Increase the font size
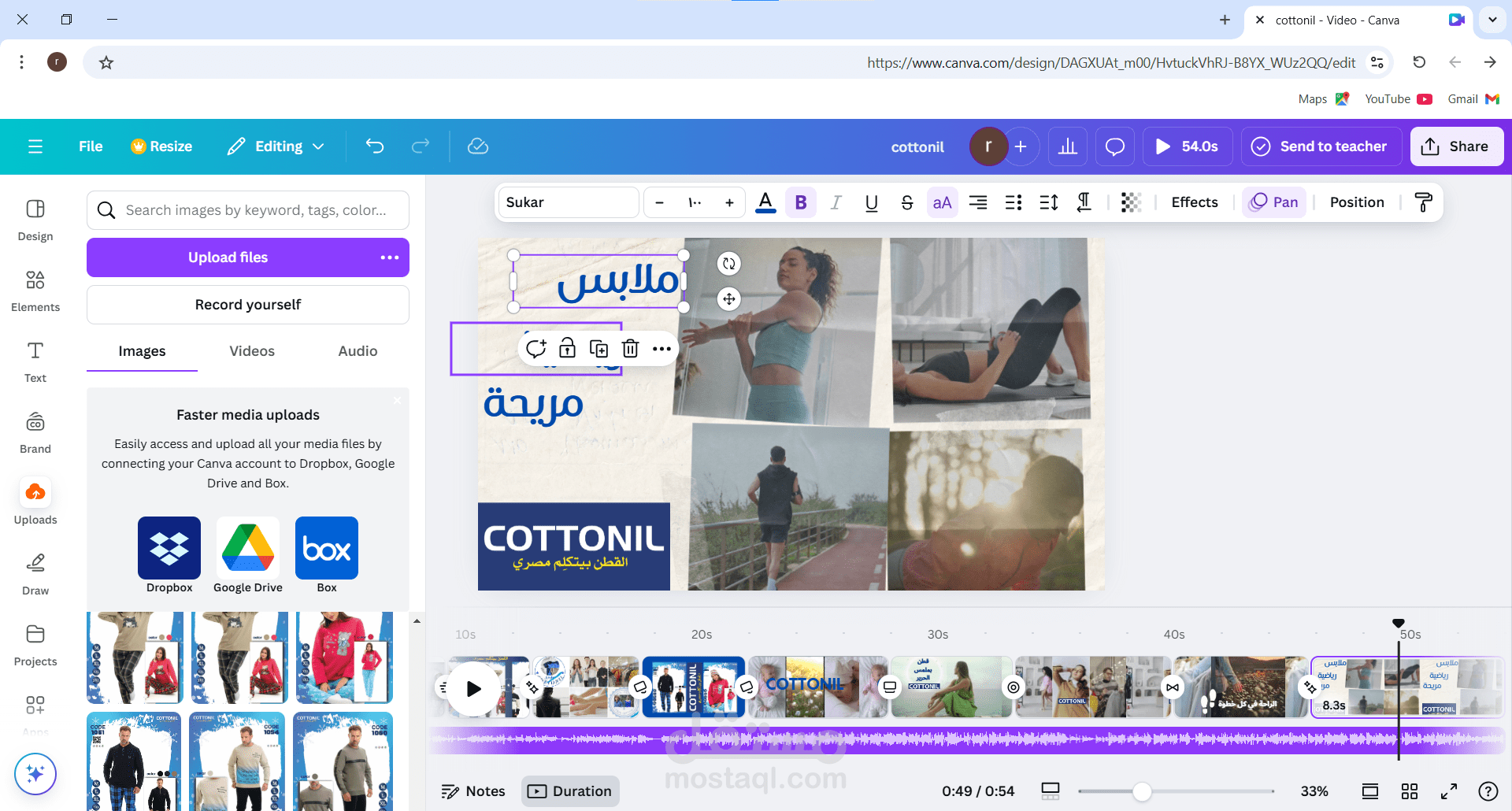Screen dimensions: 1512x811 (729, 202)
